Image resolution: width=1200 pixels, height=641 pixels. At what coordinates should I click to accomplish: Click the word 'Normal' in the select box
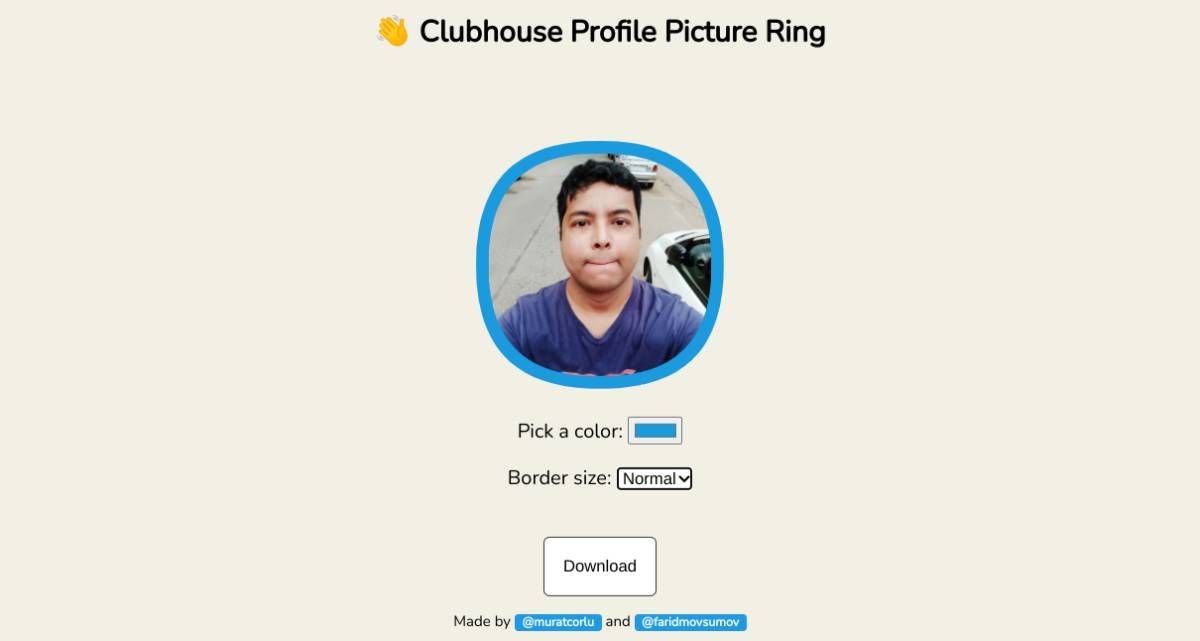point(648,479)
